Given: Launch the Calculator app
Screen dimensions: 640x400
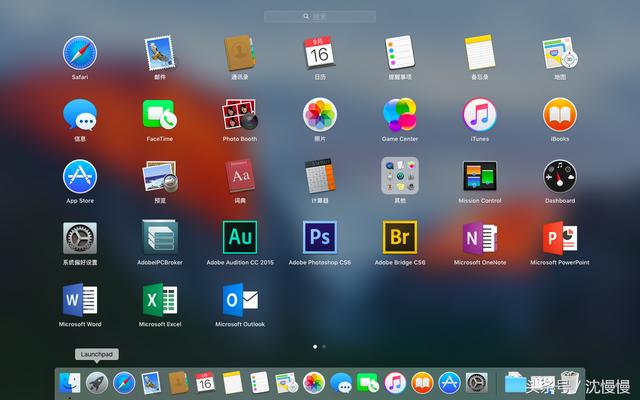Looking at the screenshot, I should pyautogui.click(x=320, y=177).
